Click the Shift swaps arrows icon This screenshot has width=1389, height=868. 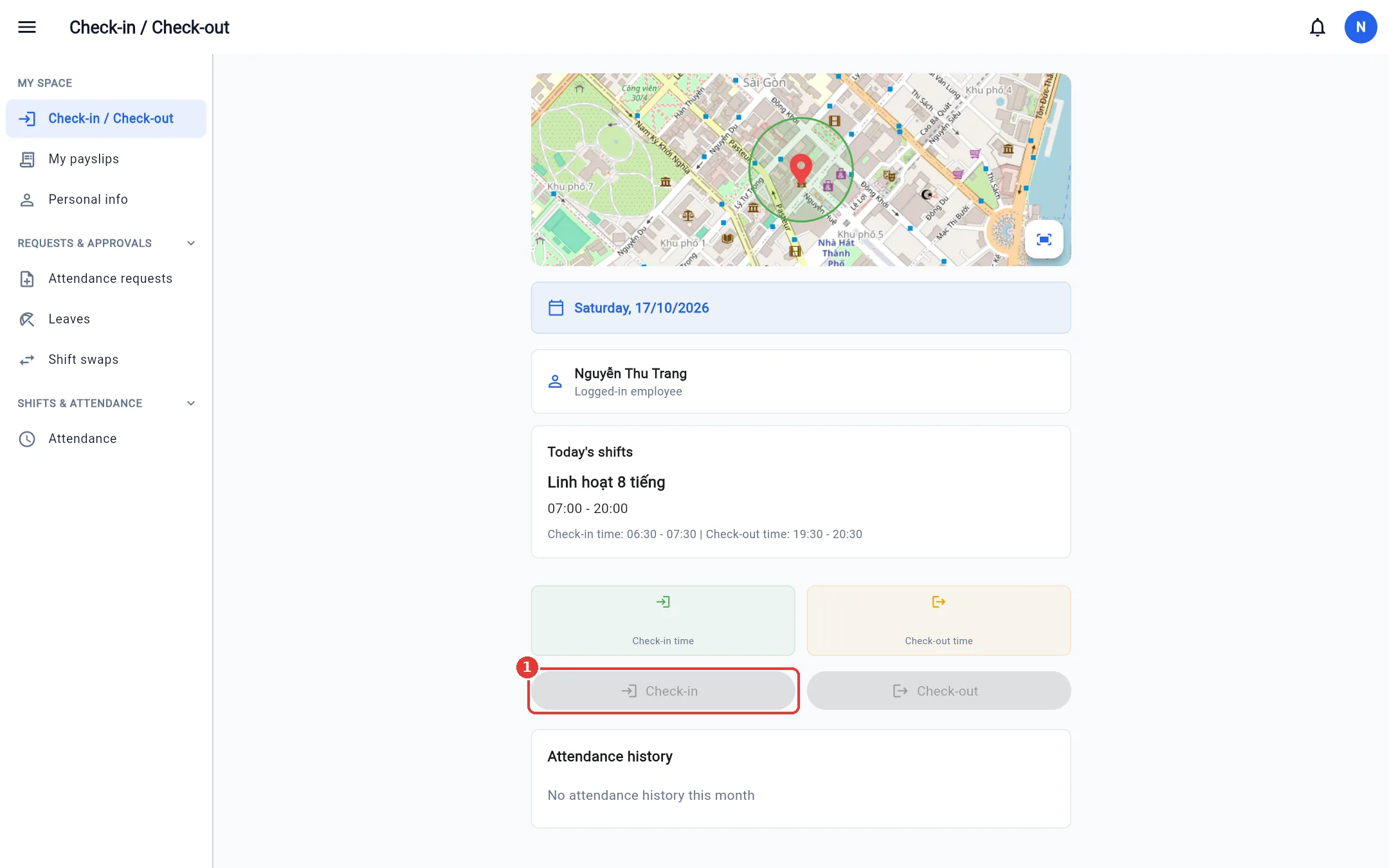[x=27, y=360]
